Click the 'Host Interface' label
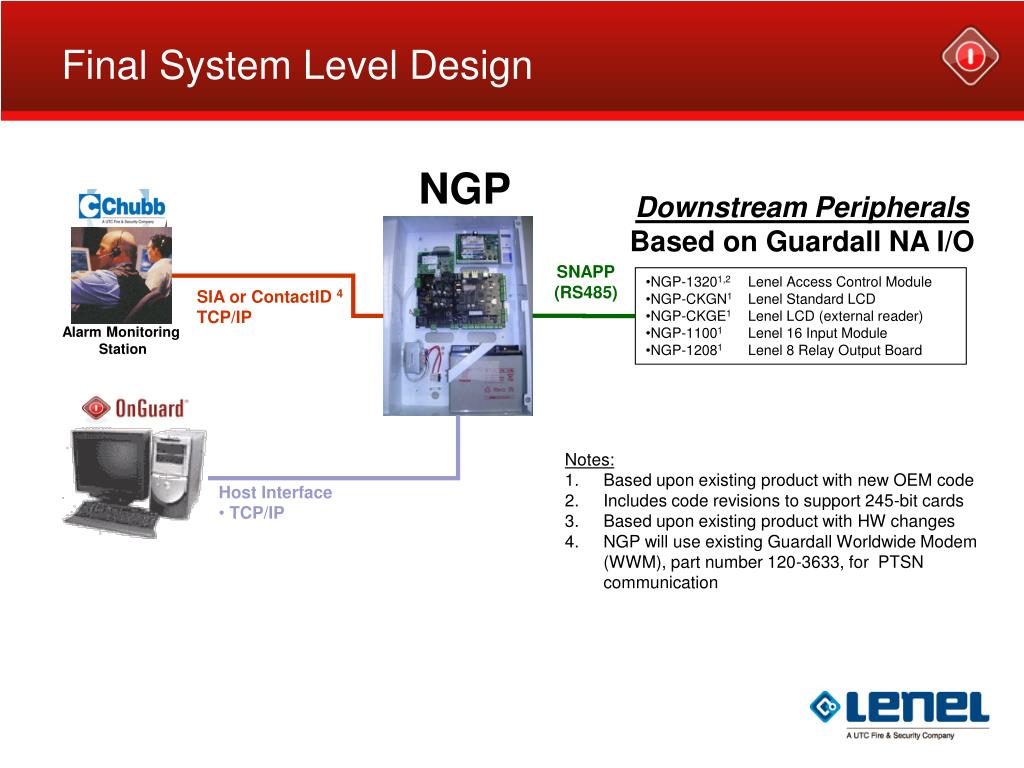Image resolution: width=1024 pixels, height=768 pixels. 275,492
